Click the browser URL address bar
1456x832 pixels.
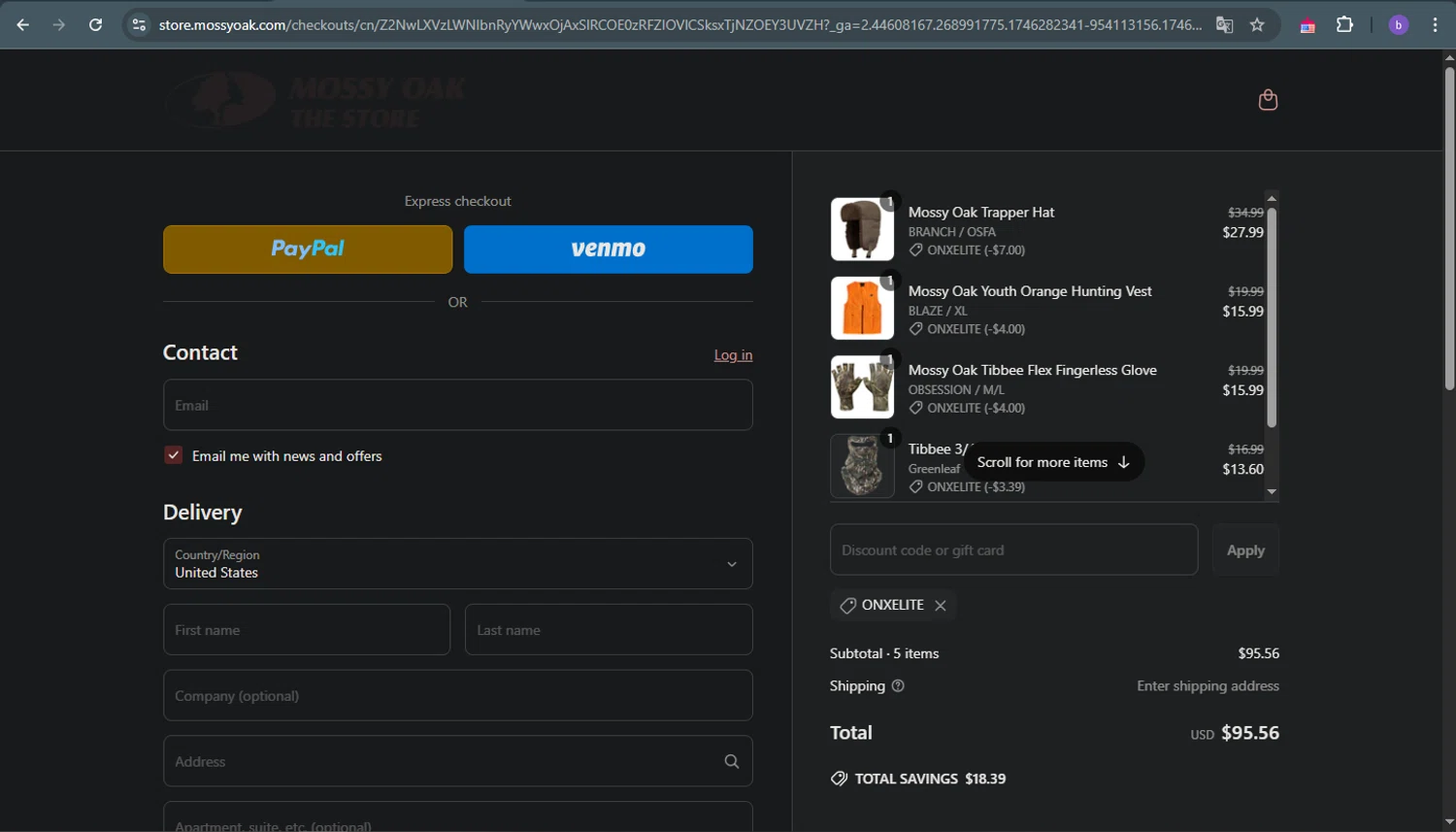679,24
